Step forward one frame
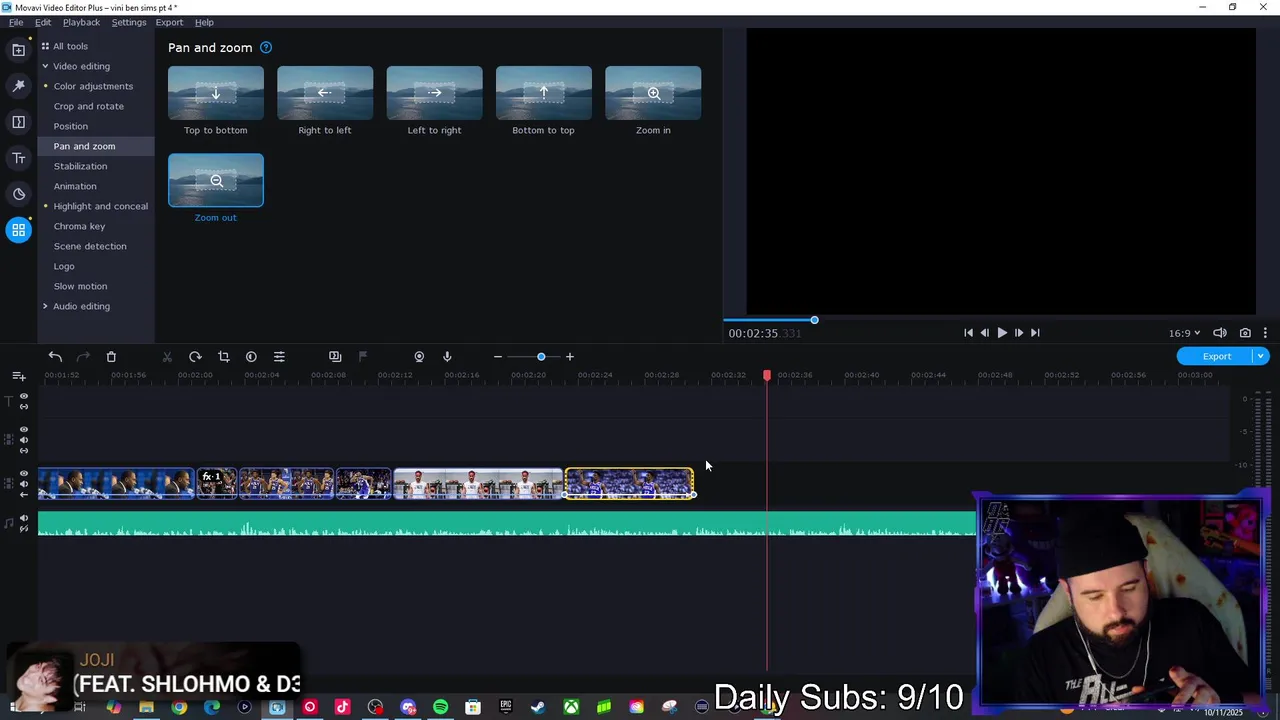 pos(1018,333)
